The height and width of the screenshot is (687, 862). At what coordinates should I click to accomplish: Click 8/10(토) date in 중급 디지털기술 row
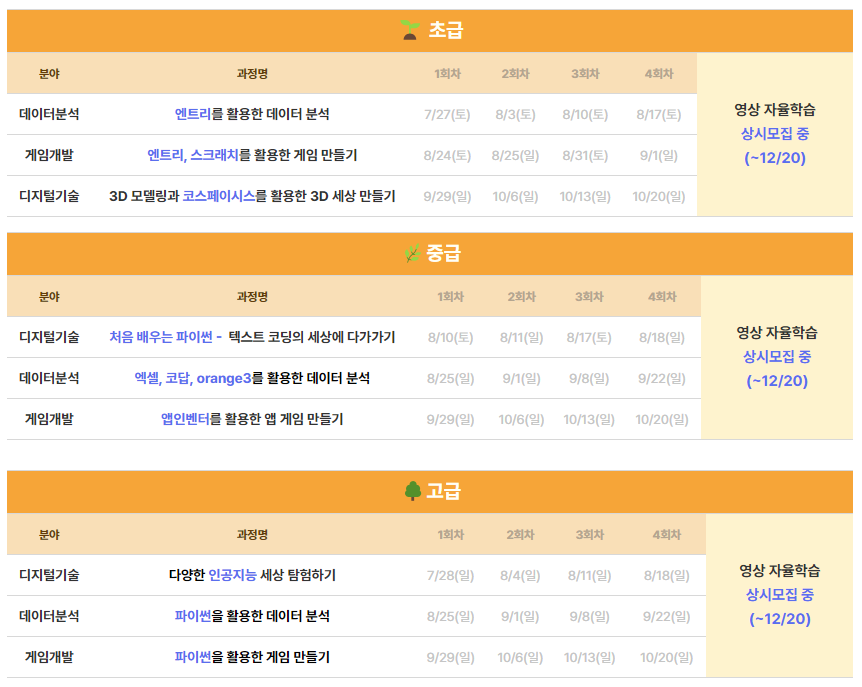point(450,338)
